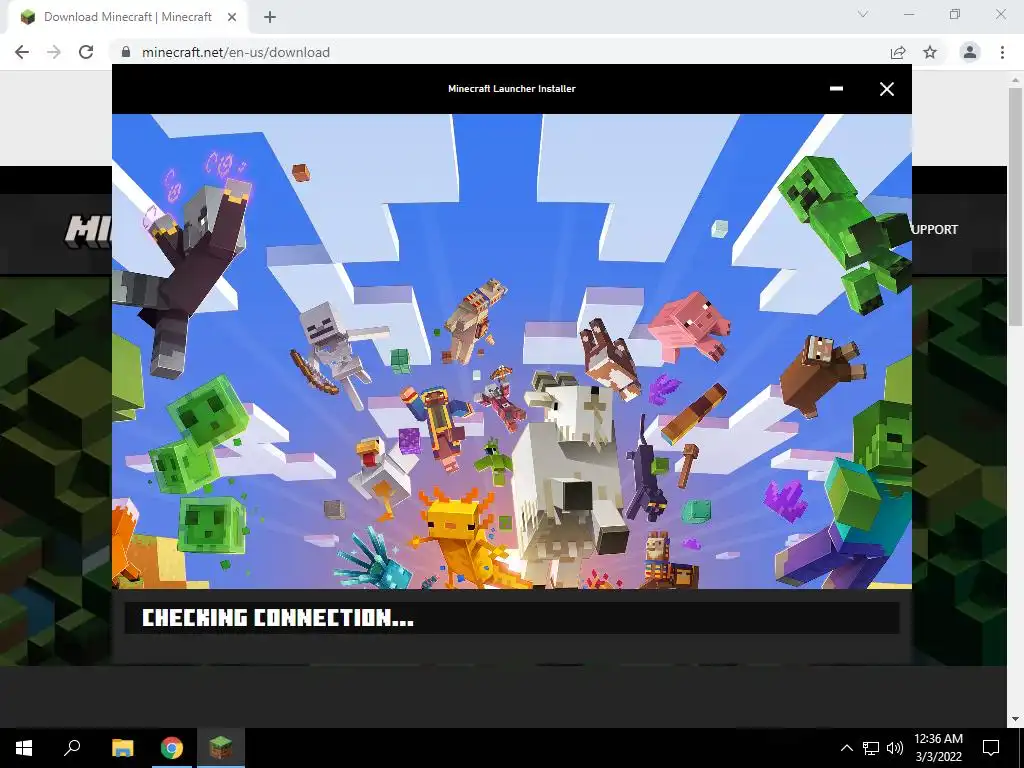Restore down the Chrome window
Screen dimensions: 1024x768
pyautogui.click(x=955, y=14)
